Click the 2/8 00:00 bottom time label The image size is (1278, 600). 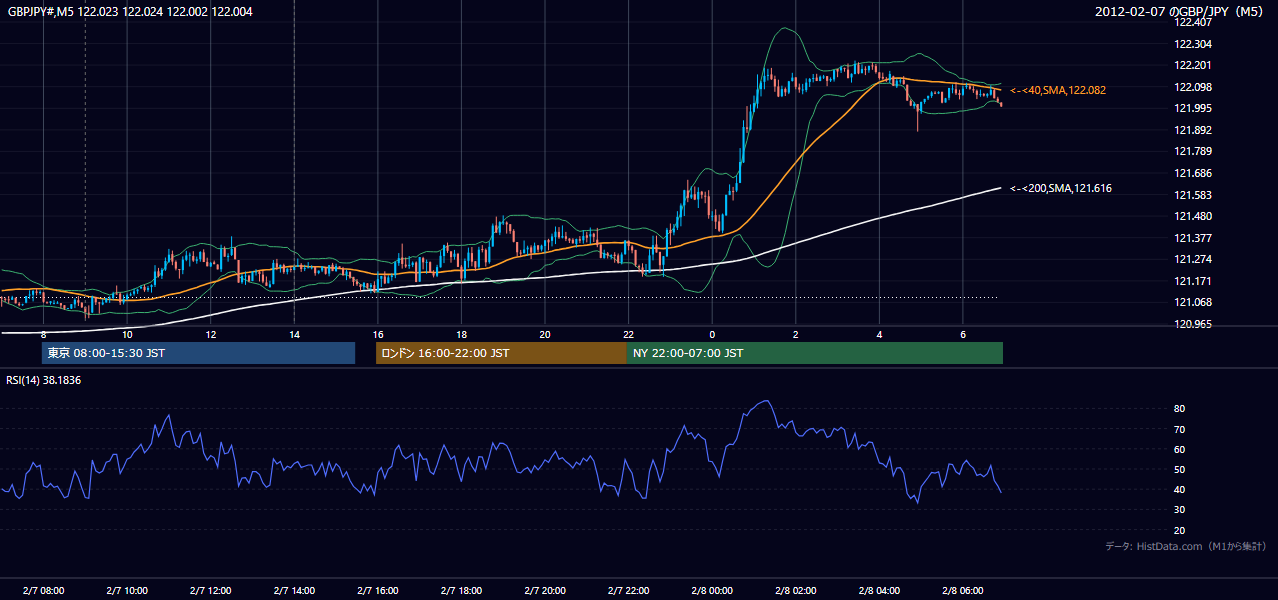(x=712, y=590)
